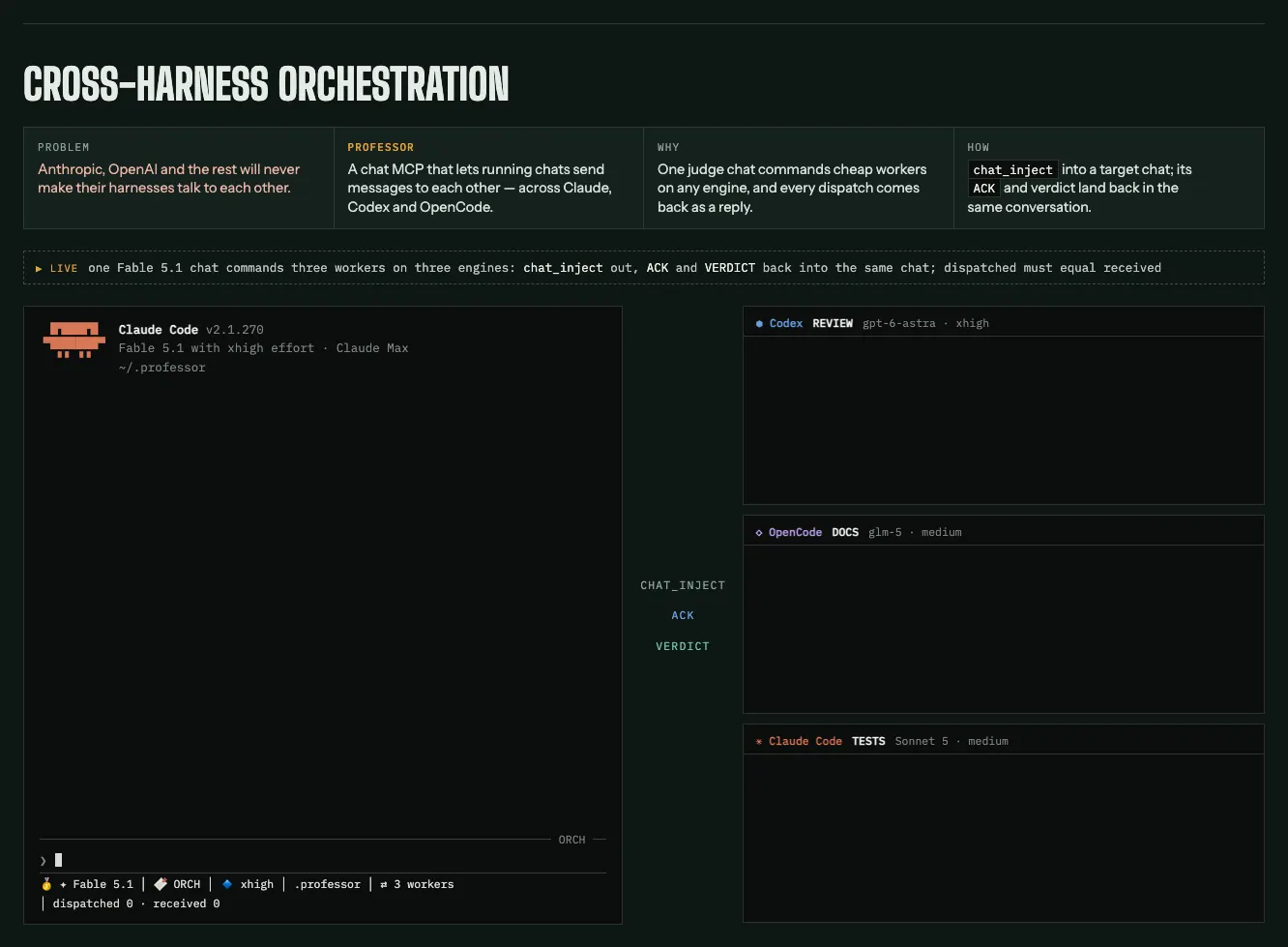Click the HOW card label
Viewport: 1288px width, 947px height.
[x=978, y=147]
